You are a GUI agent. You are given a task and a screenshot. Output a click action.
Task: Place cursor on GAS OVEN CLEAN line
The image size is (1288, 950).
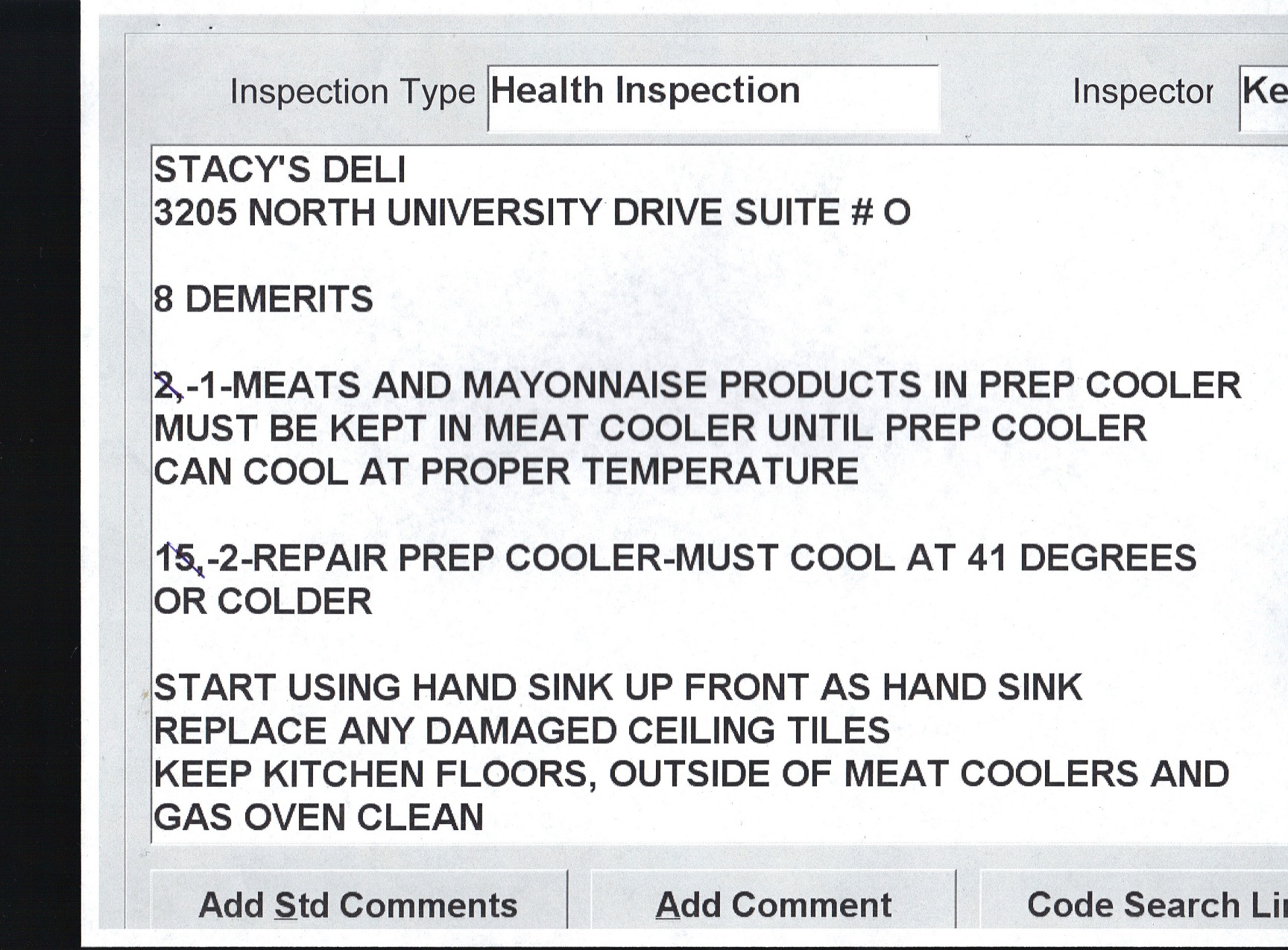pos(319,817)
